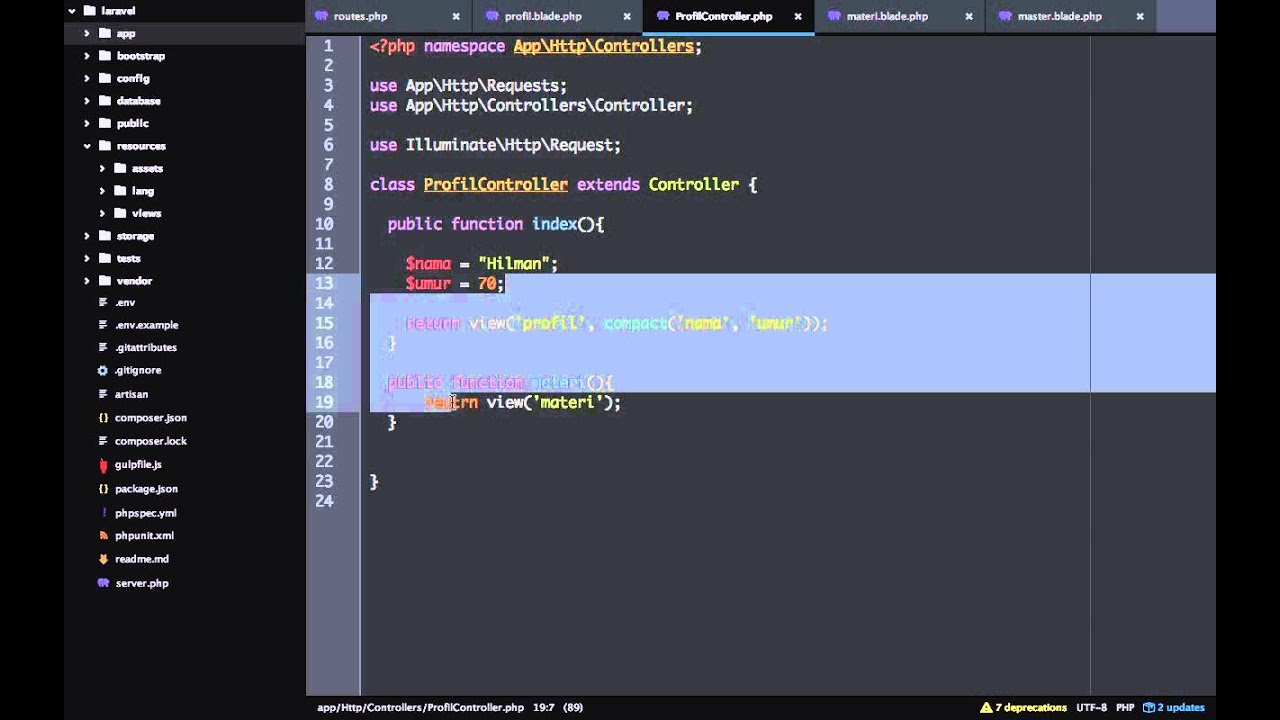Click the config folder icon
Image resolution: width=1280 pixels, height=720 pixels.
click(x=105, y=78)
